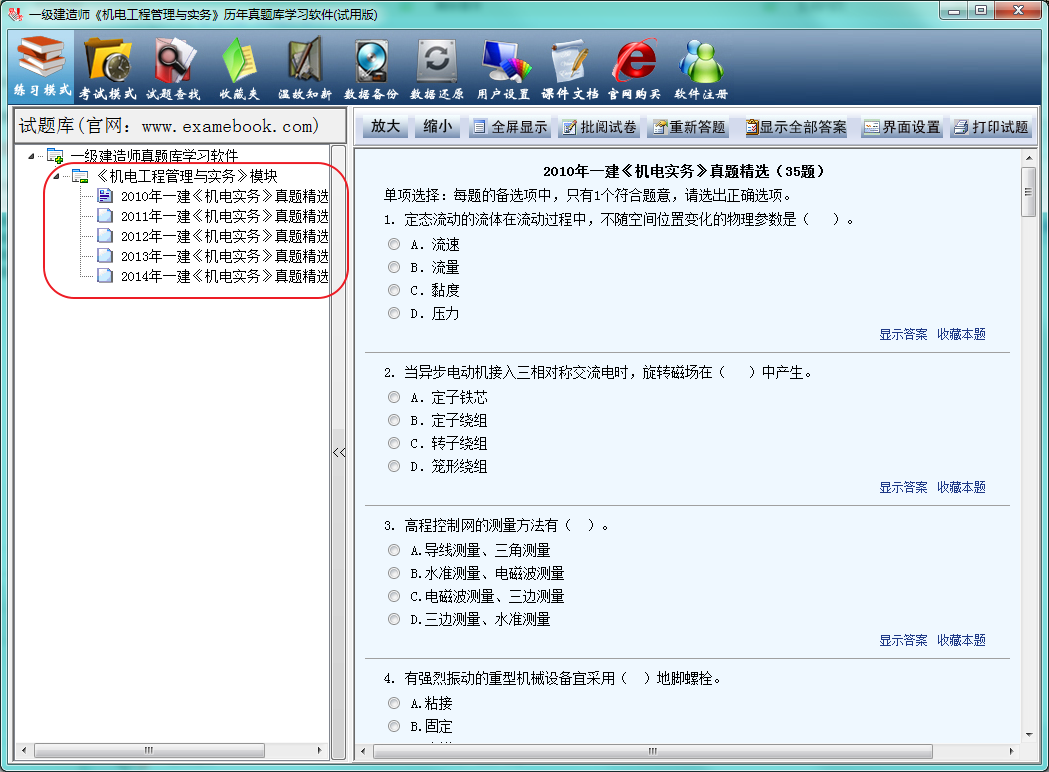Click 收藏本题 link for question 3
The width and height of the screenshot is (1049, 772).
[x=961, y=640]
